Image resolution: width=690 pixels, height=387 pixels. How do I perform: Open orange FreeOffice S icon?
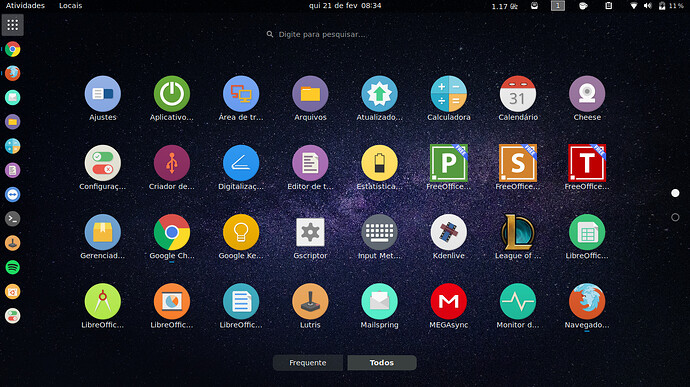coord(518,163)
